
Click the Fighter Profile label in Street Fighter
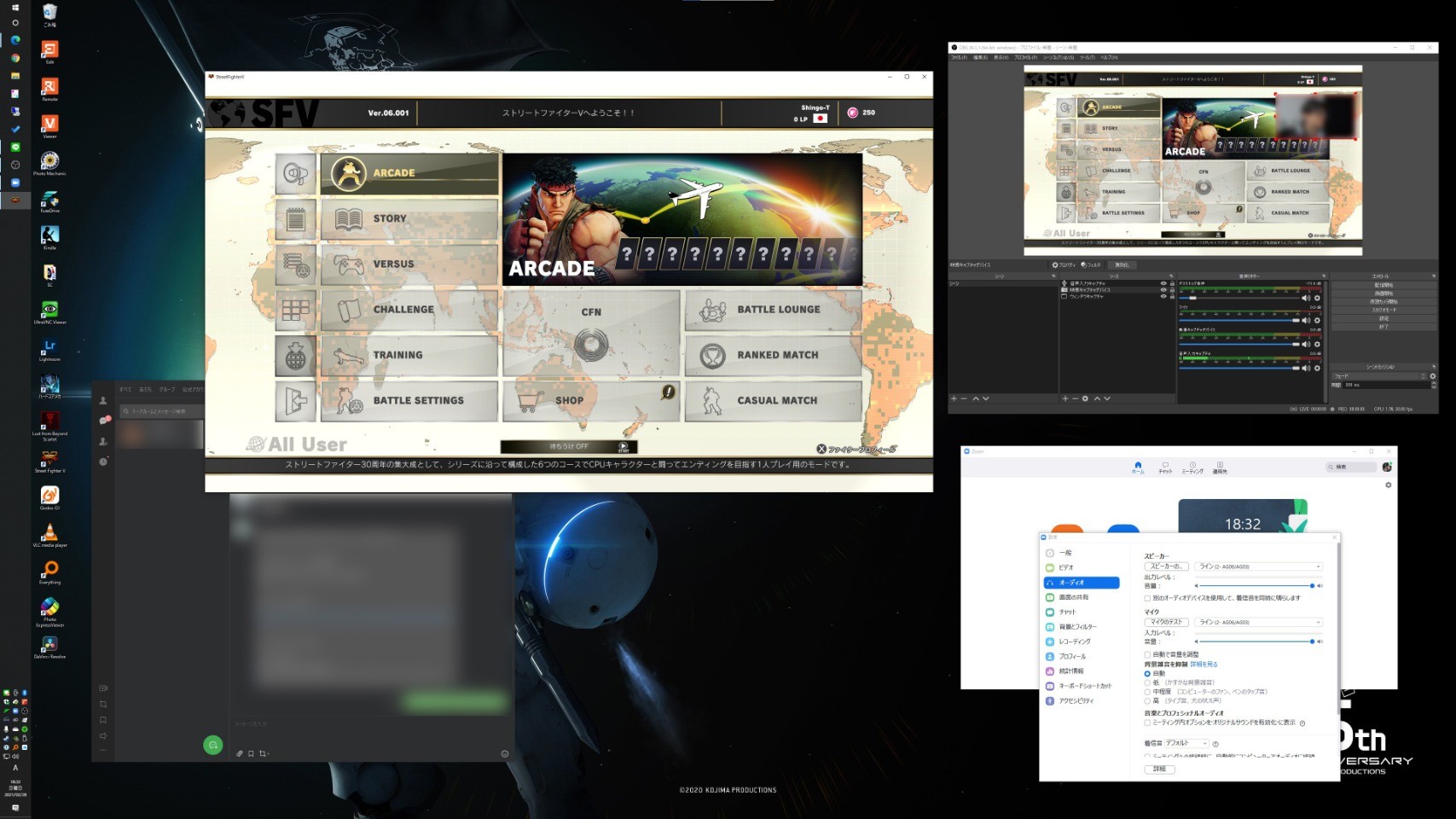click(x=856, y=449)
